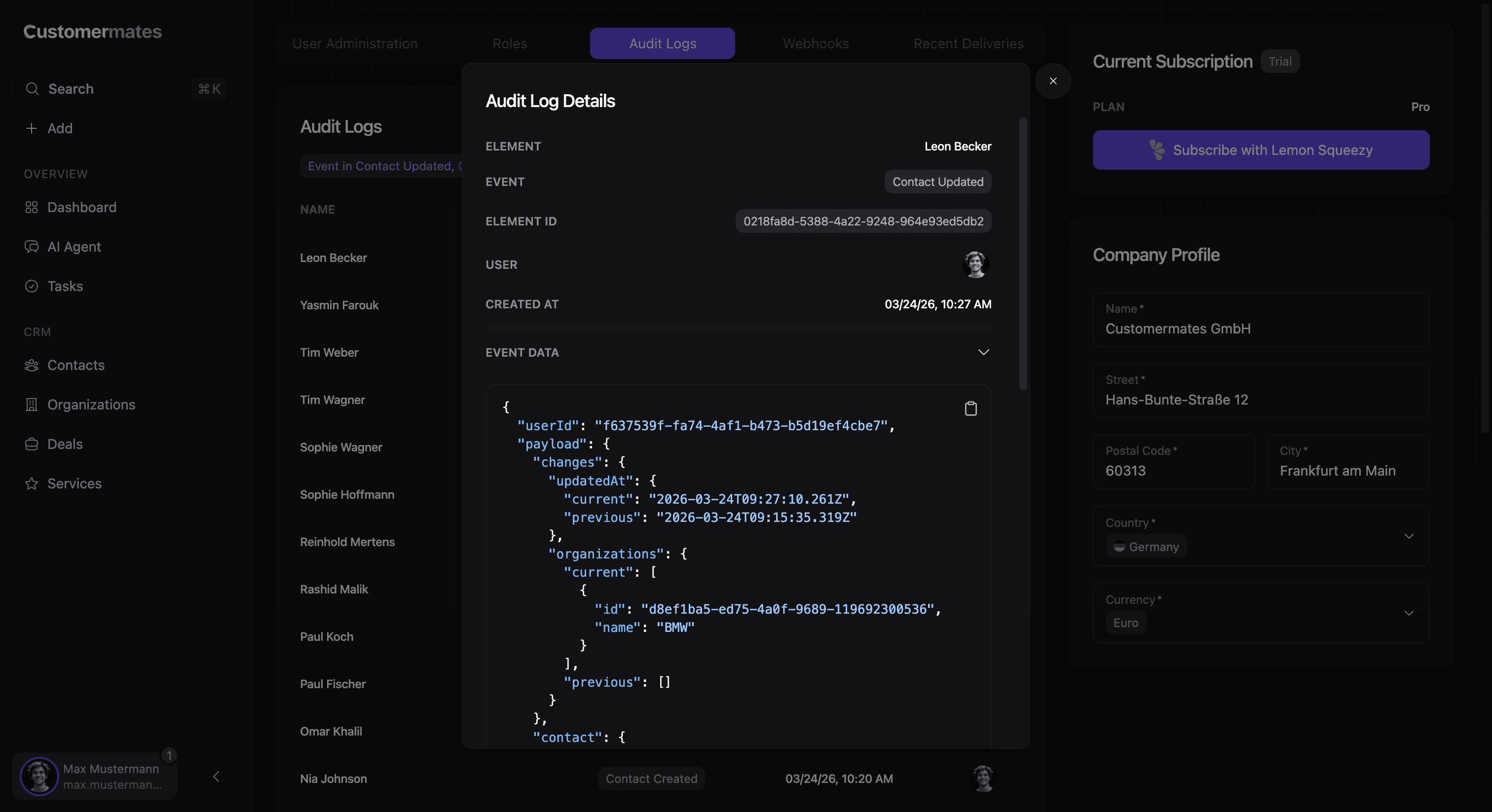This screenshot has width=1492, height=812.
Task: Open the Currency dropdown showing Euro
Action: coord(1410,613)
